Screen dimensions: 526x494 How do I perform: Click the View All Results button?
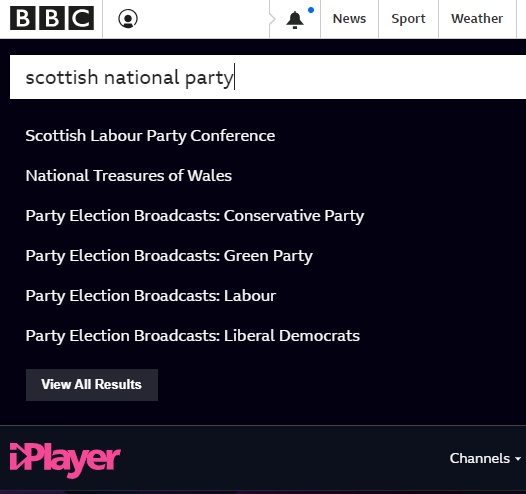[92, 385]
